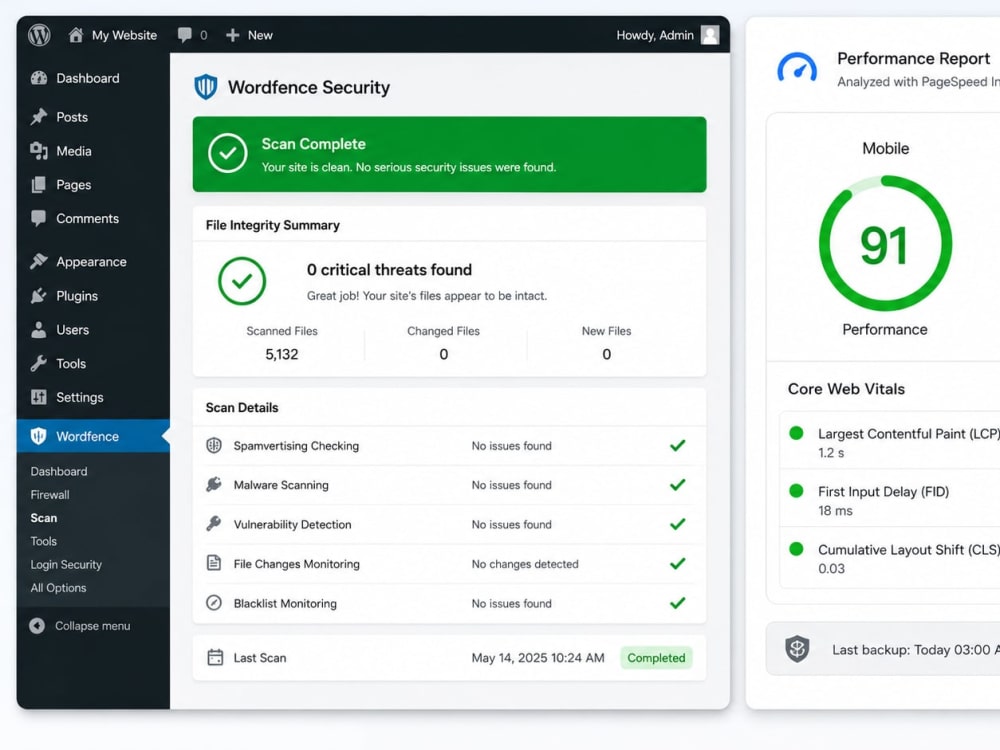The image size is (1000, 750).
Task: Open the Appearance menu
Action: pyautogui.click(x=93, y=261)
